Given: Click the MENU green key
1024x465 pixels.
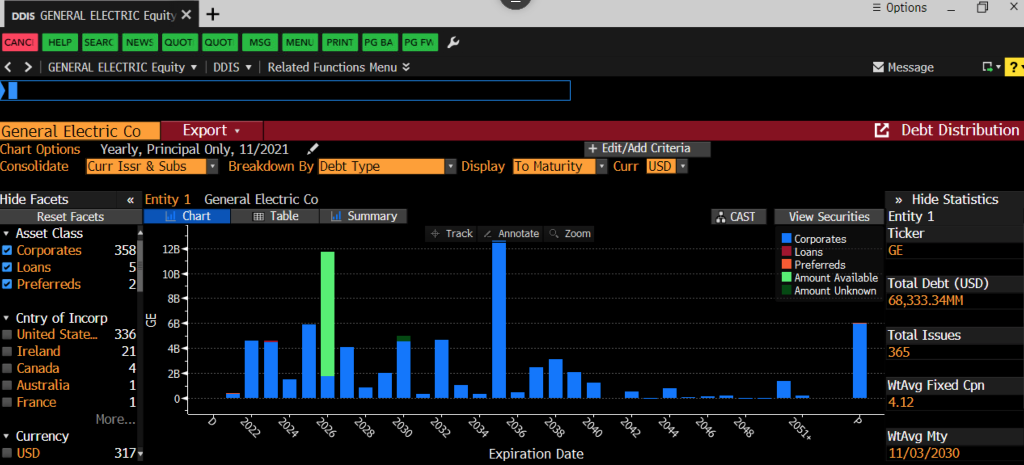Looking at the screenshot, I should pos(300,42).
